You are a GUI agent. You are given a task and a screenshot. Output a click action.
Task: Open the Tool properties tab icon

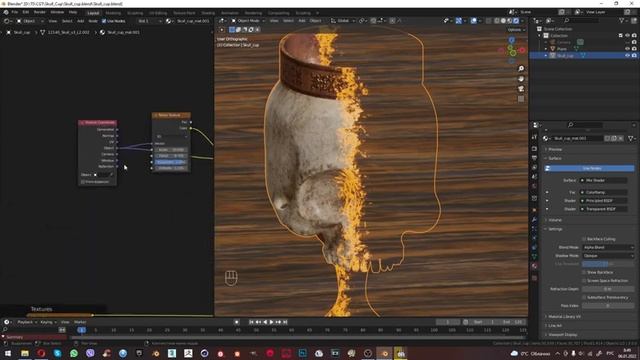(534, 137)
